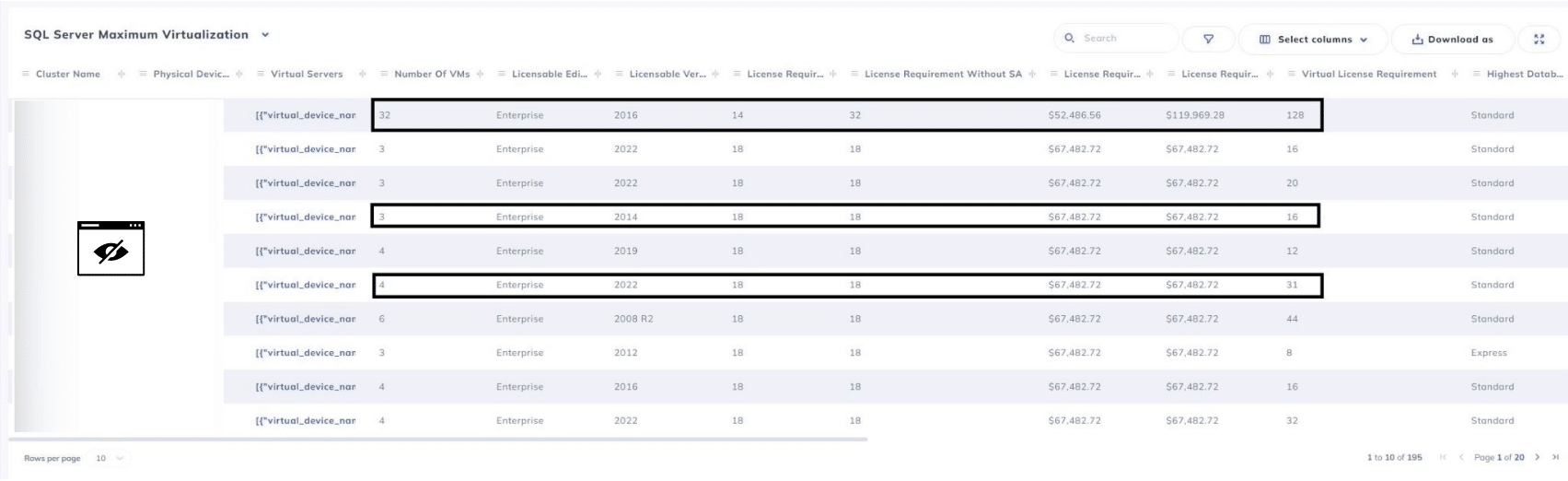Image resolution: width=1568 pixels, height=481 pixels.
Task: Click Number Of VMs drag handle
Action: pyautogui.click(x=384, y=74)
